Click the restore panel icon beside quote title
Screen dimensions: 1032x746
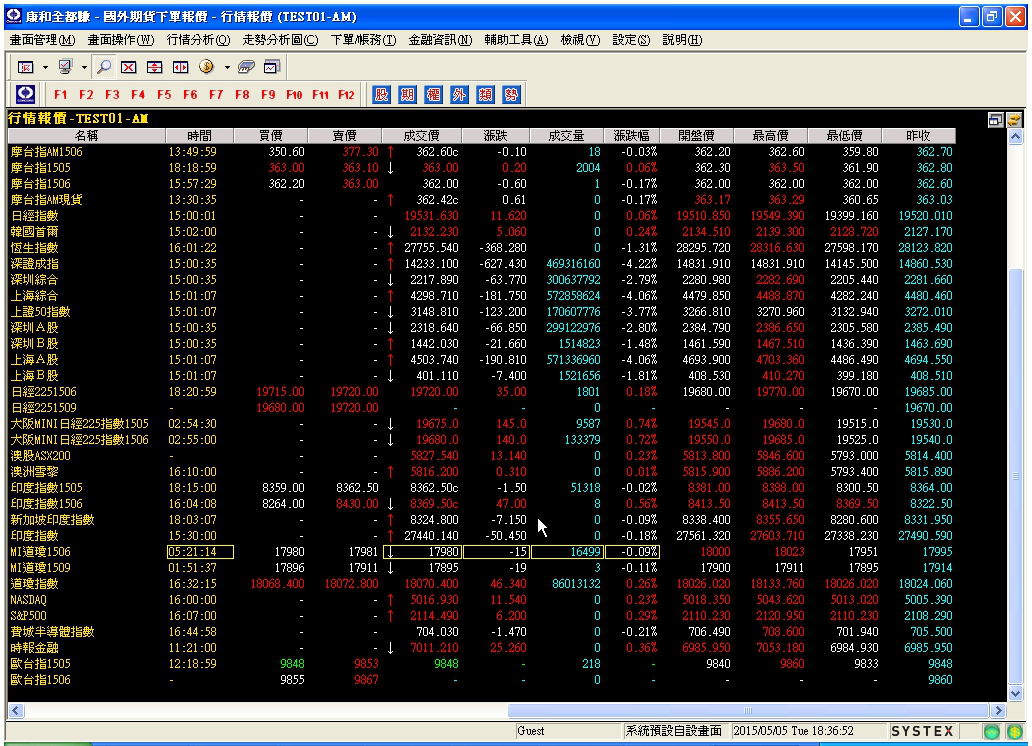pos(995,119)
